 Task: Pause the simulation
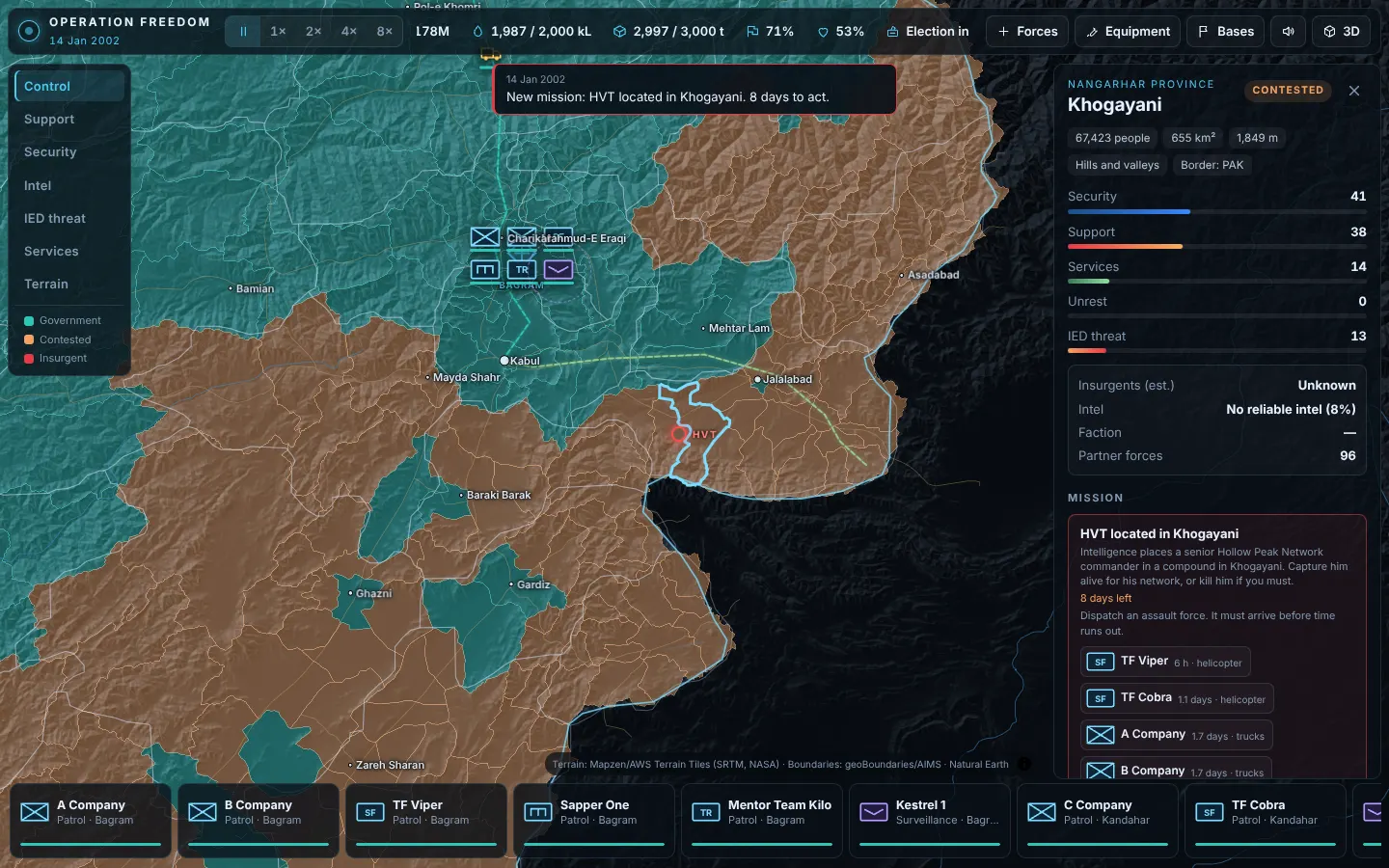243,32
